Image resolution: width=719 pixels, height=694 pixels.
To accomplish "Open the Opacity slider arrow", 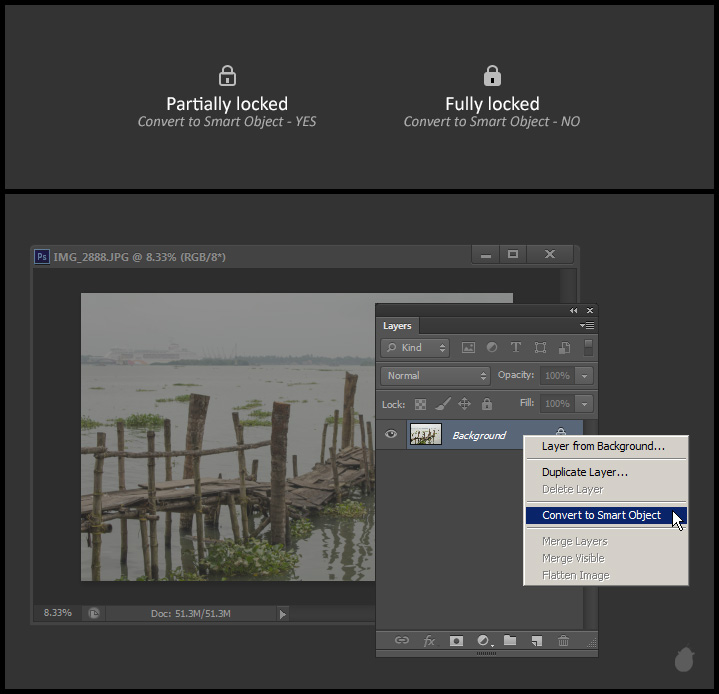I will coord(584,376).
